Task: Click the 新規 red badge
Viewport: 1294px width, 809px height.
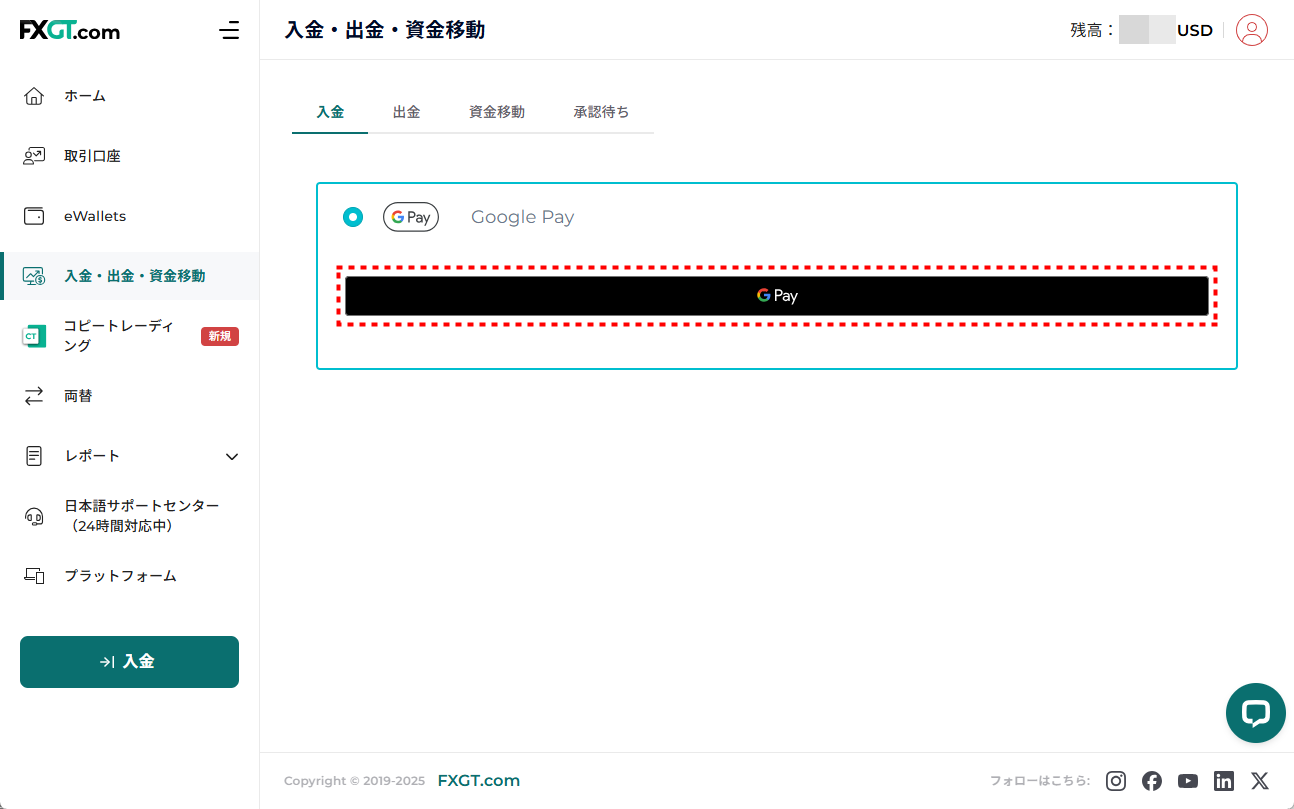Action: point(220,336)
